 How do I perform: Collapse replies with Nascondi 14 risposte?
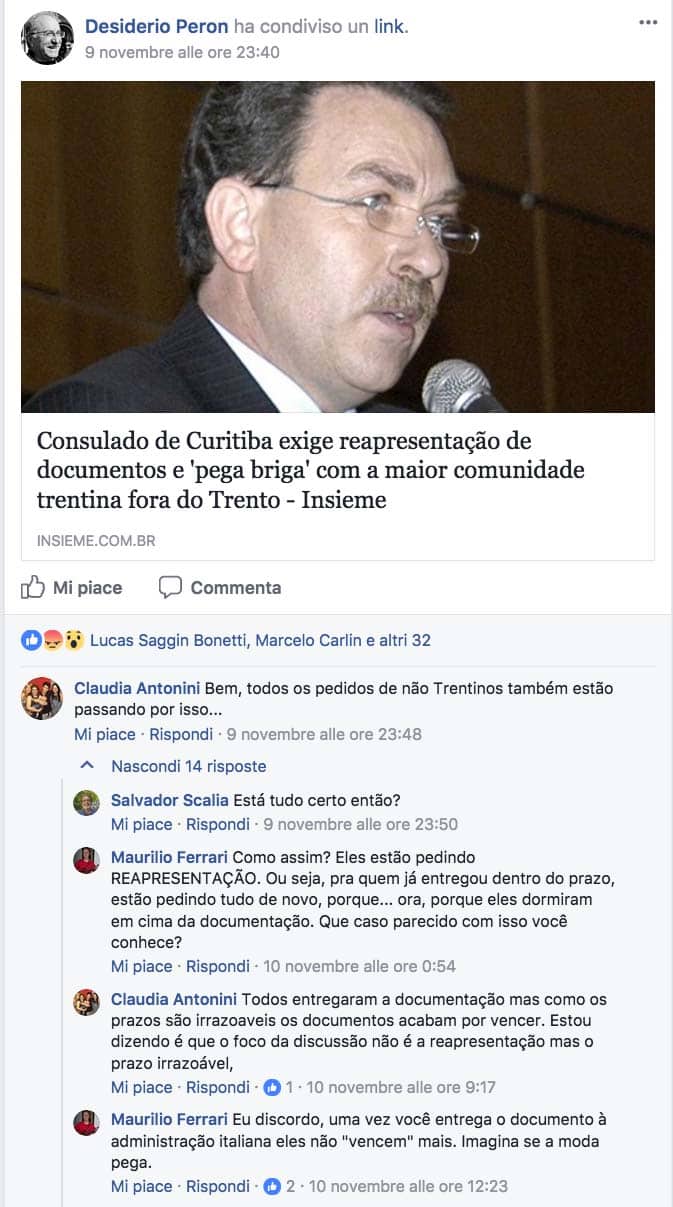pos(189,766)
